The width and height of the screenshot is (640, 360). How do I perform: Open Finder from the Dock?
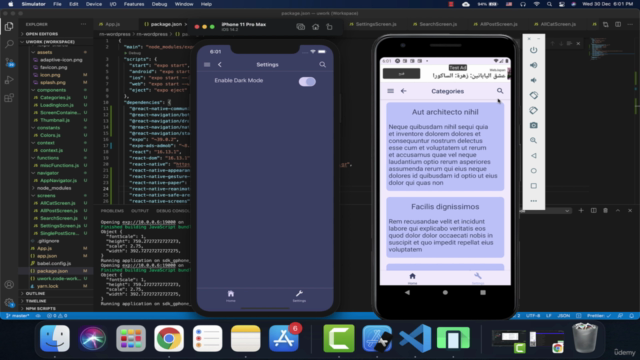point(55,338)
